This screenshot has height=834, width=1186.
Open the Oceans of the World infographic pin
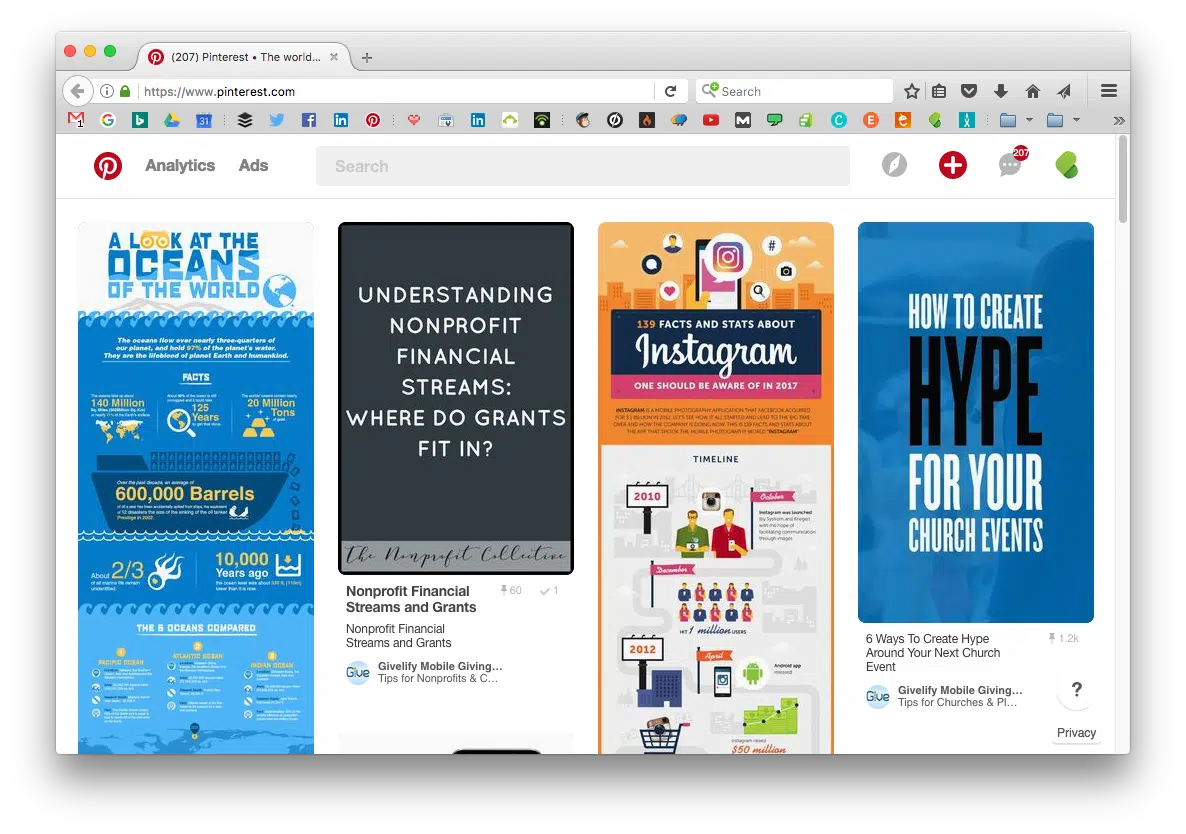[x=196, y=488]
